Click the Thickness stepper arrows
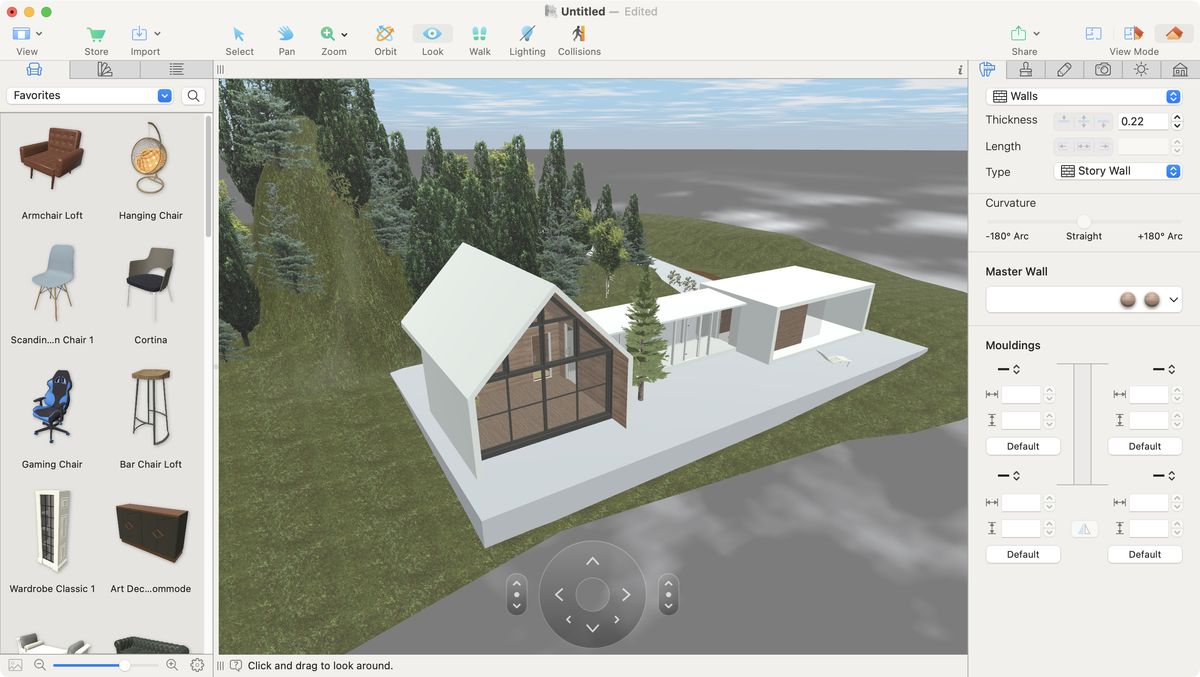The width and height of the screenshot is (1200, 677). [x=1176, y=121]
